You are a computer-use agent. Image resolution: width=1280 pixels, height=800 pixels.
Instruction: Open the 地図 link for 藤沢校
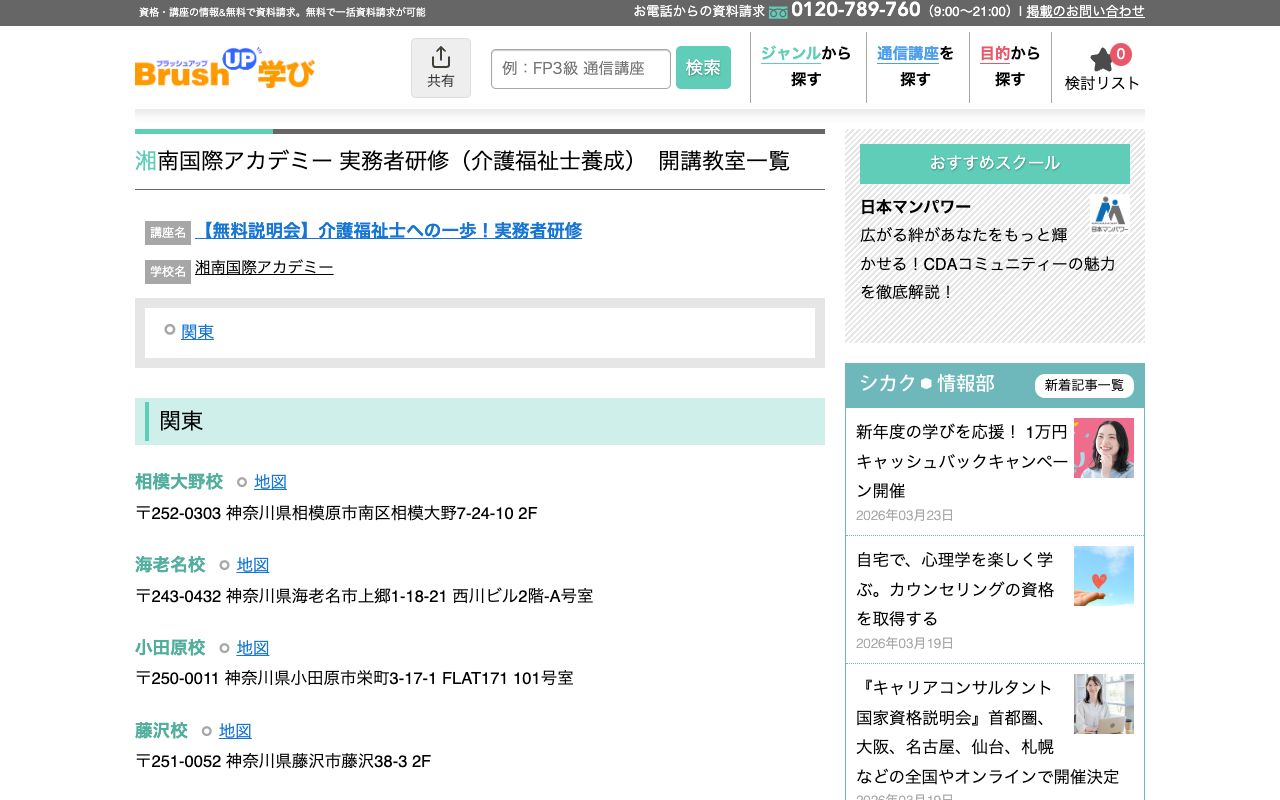tap(235, 731)
